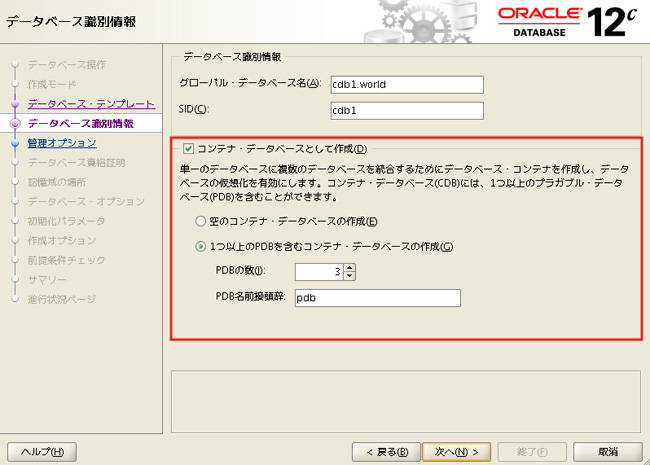650x465 pixels.
Task: Toggle コンテナ・データベースとして作成 checkbox
Action: (189, 149)
